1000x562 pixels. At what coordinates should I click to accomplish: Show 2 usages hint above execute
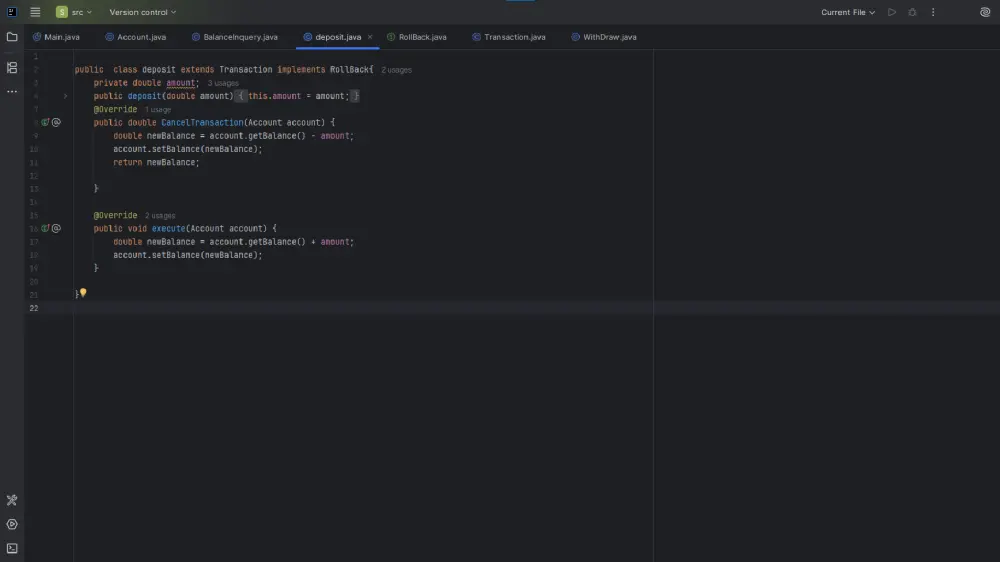159,216
